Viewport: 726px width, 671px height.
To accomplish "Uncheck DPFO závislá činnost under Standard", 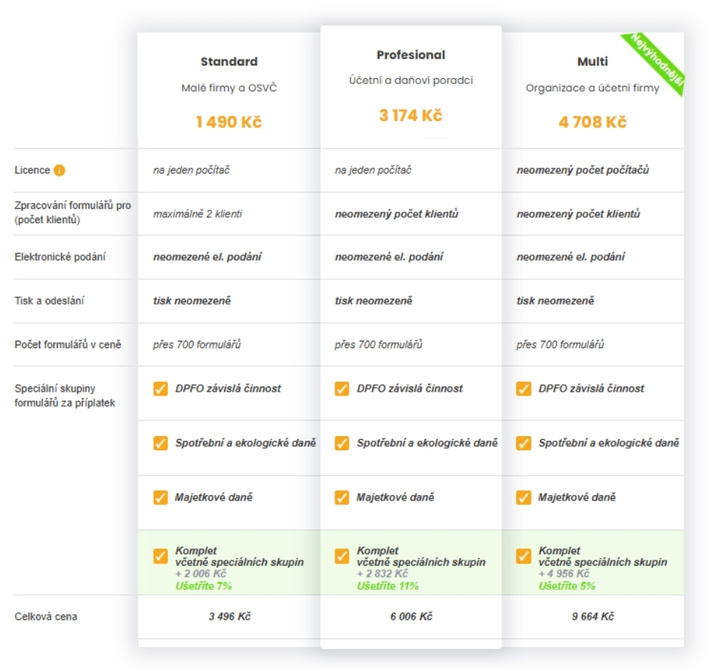I will (x=160, y=388).
